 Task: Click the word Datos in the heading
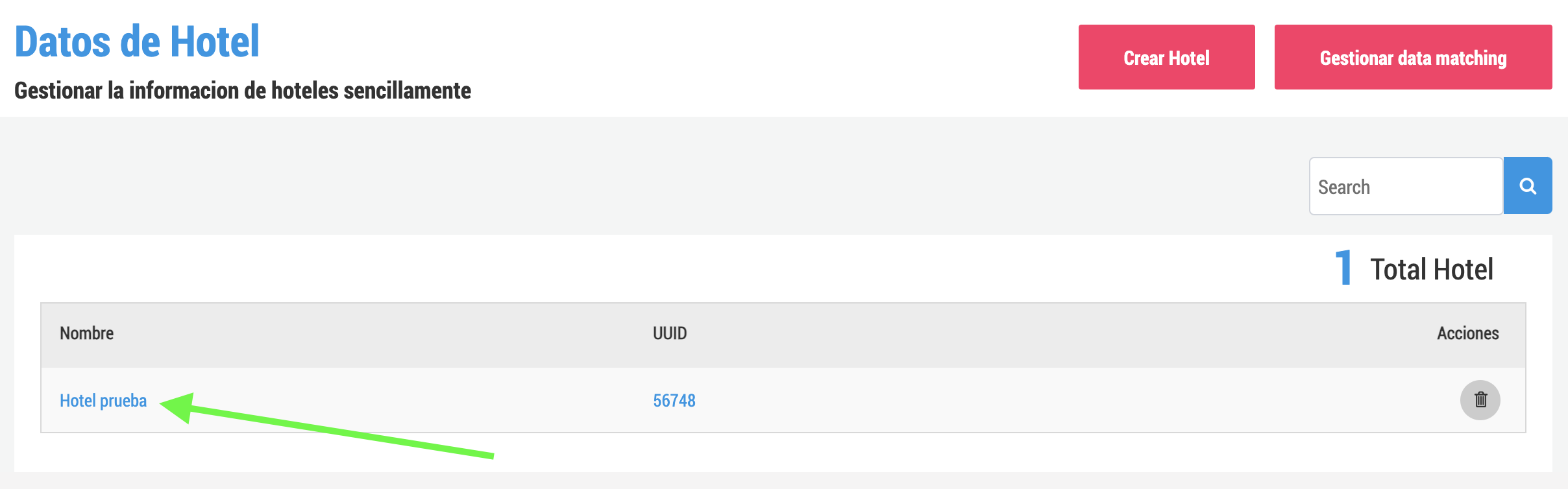point(63,42)
